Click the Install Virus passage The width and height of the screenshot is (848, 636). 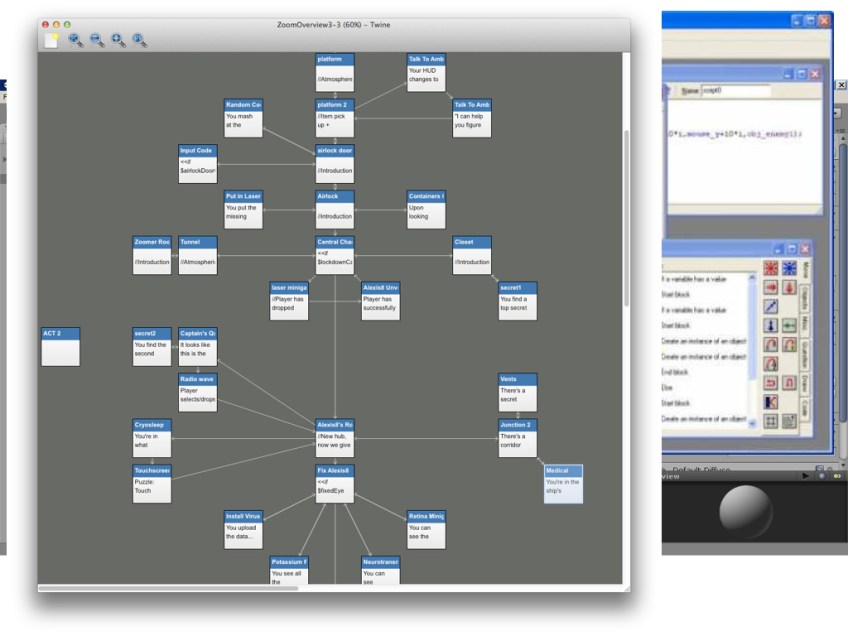pyautogui.click(x=243, y=529)
